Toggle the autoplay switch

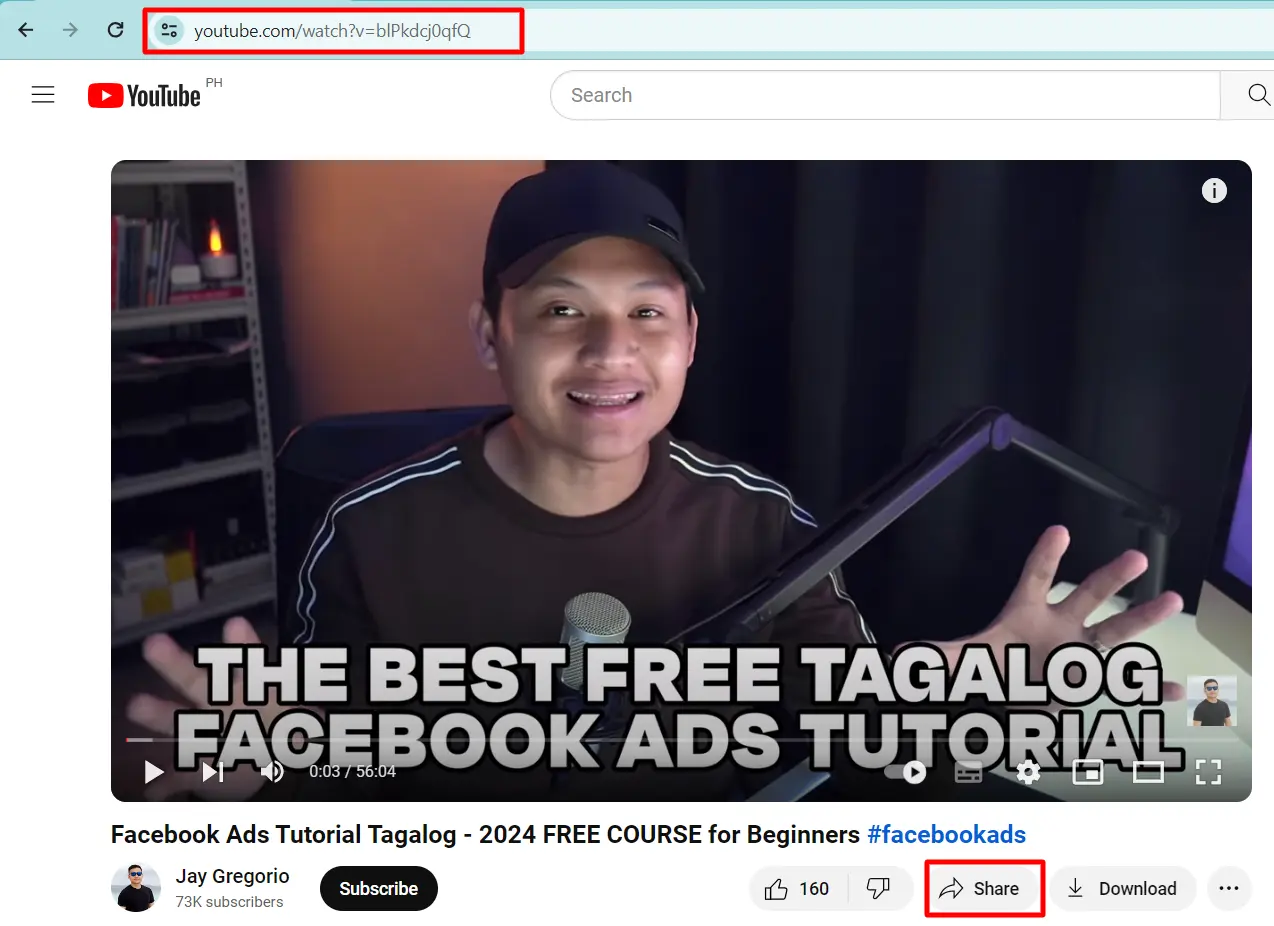(906, 772)
